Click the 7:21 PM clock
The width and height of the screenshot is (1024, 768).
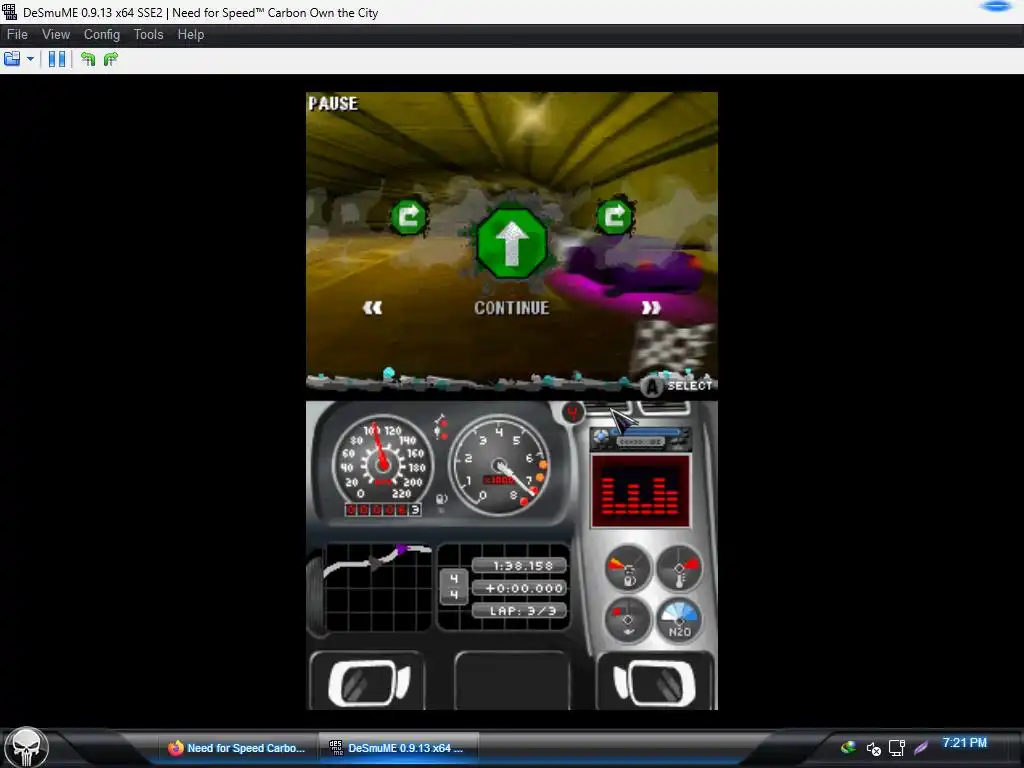tap(965, 743)
